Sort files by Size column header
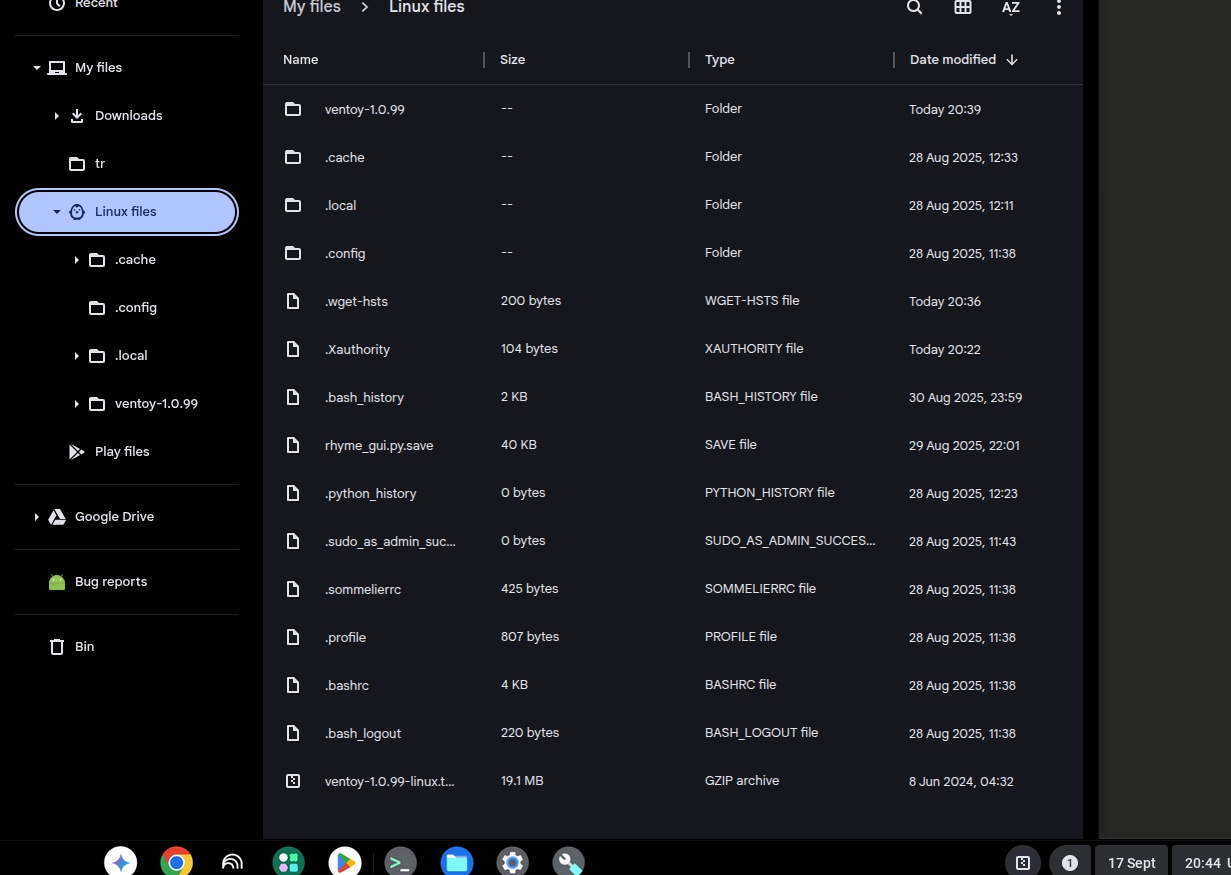The width and height of the screenshot is (1231, 875). [512, 60]
